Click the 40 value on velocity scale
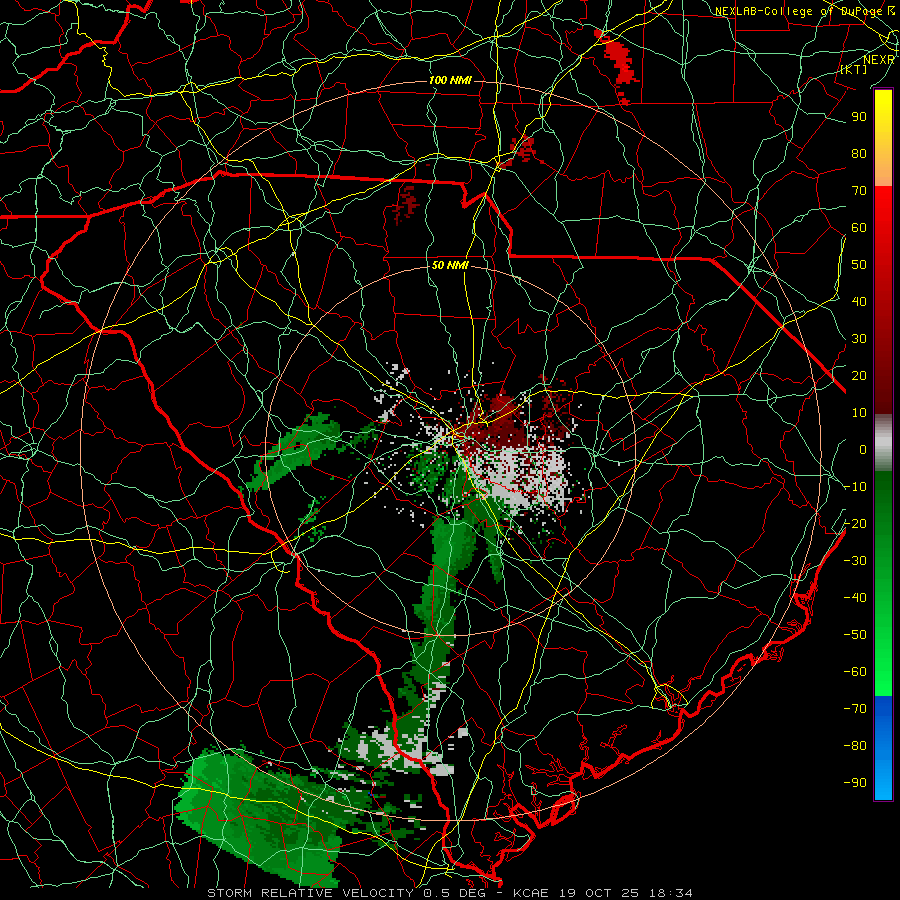The image size is (900, 900). click(x=859, y=302)
